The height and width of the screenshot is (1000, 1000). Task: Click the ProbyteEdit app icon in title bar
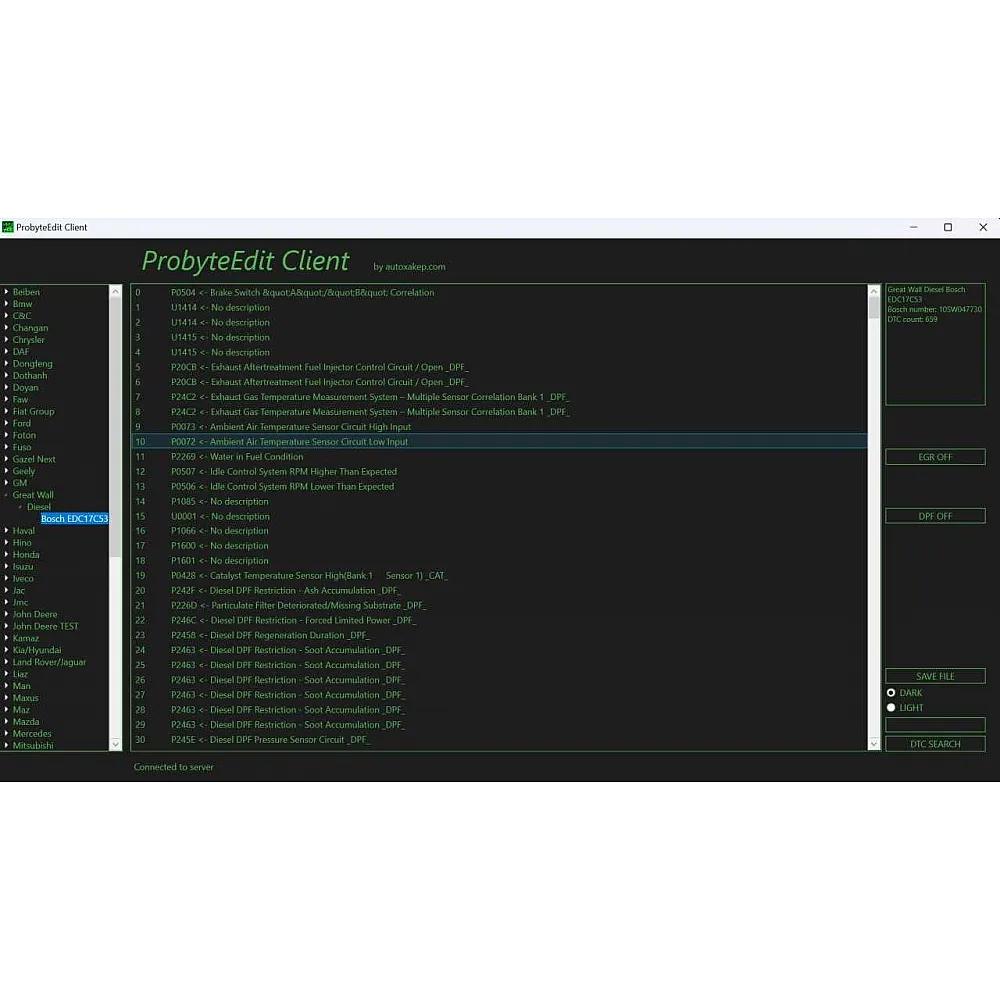[x=8, y=227]
